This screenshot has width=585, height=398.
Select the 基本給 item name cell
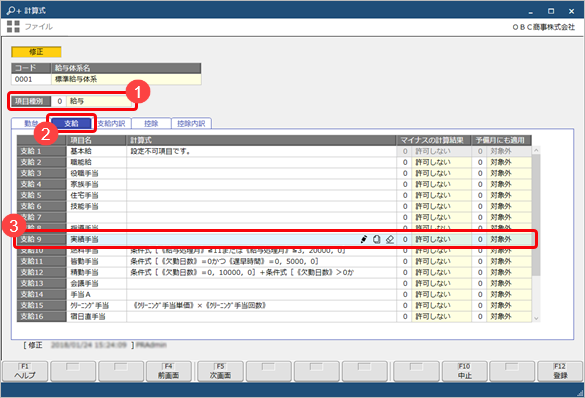(96, 151)
